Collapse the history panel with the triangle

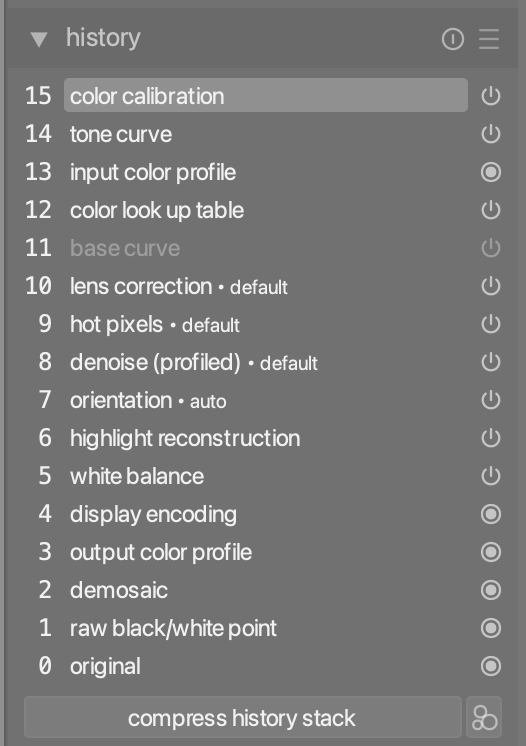tap(39, 39)
